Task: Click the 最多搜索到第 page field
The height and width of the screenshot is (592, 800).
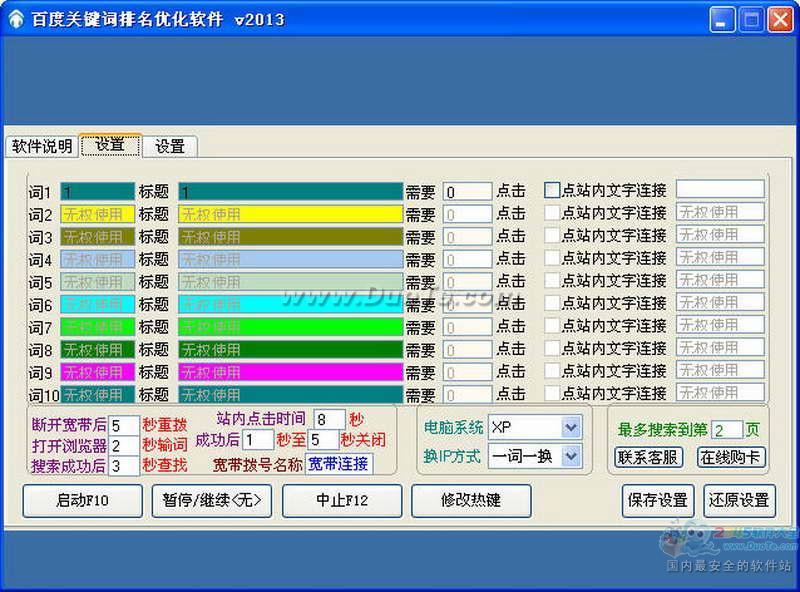Action: tap(727, 430)
